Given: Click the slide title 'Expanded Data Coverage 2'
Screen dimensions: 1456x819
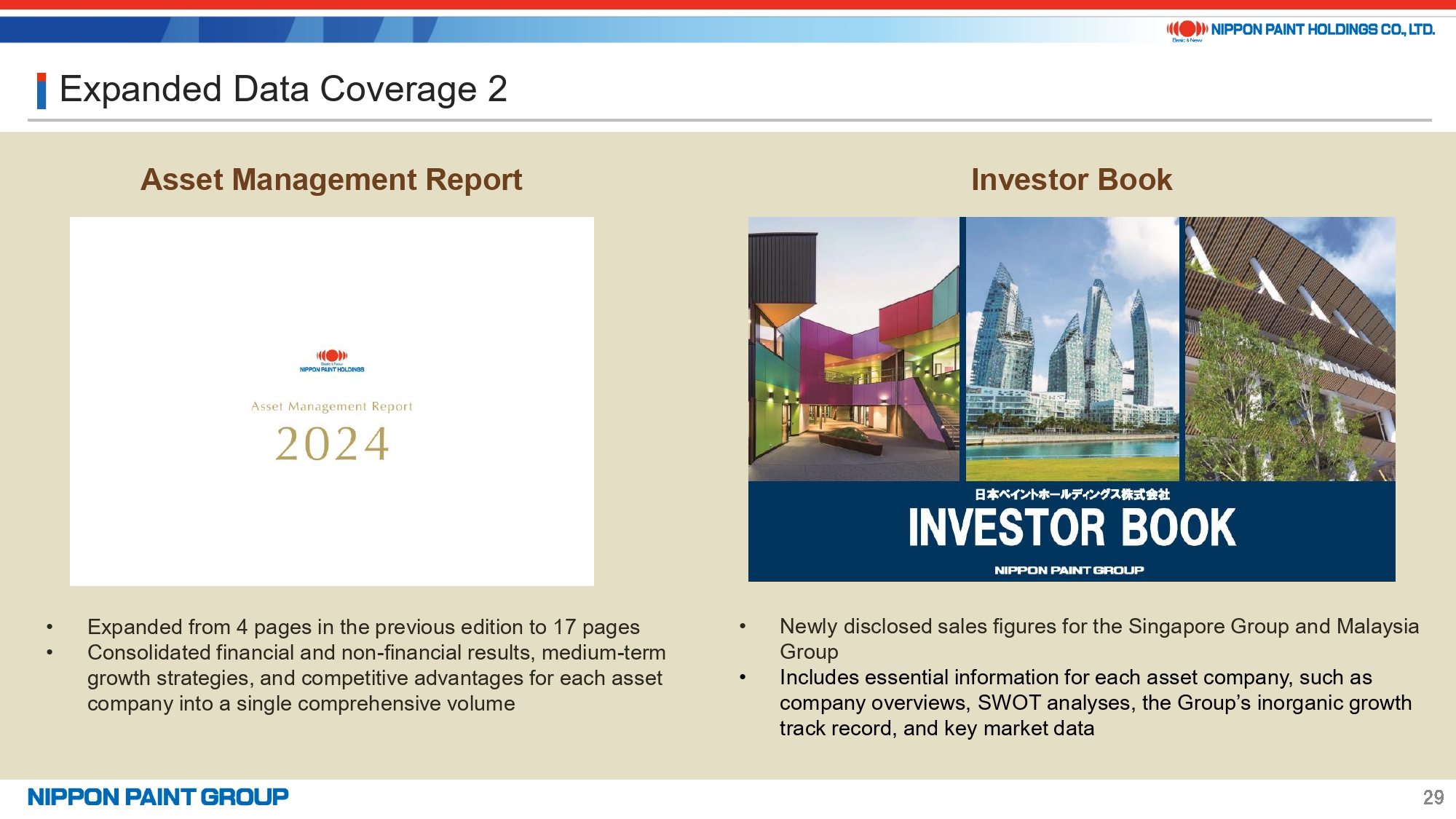Looking at the screenshot, I should [283, 90].
